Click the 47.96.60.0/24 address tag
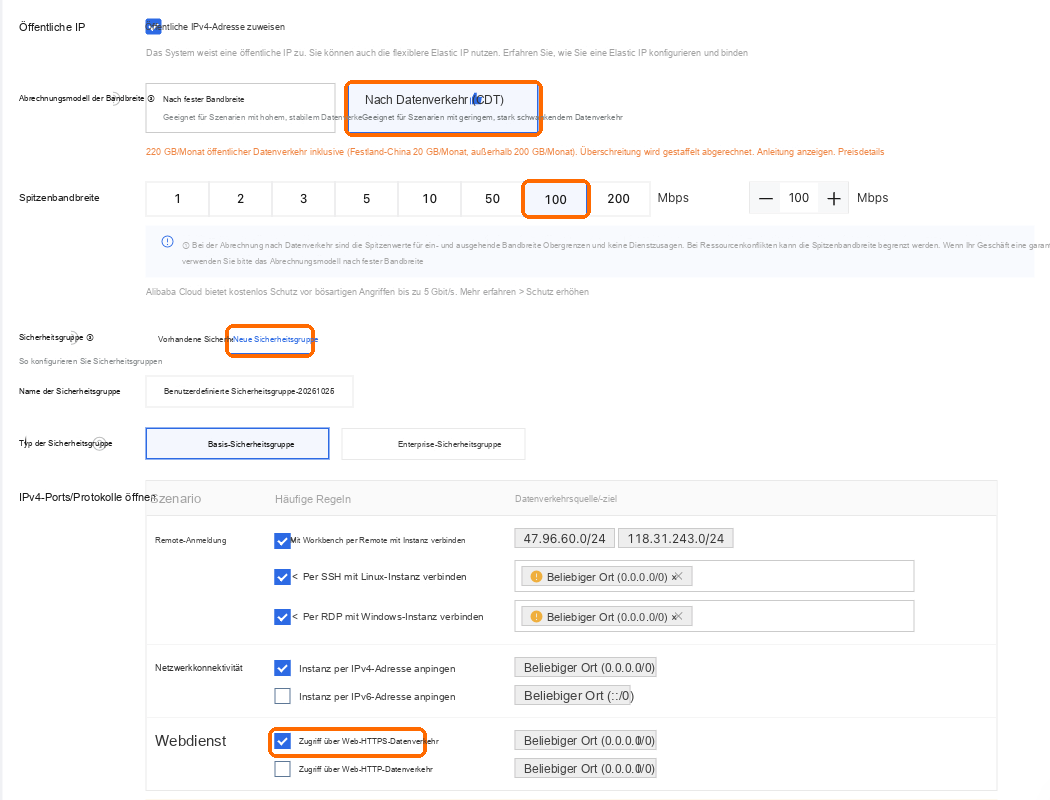 [x=565, y=538]
